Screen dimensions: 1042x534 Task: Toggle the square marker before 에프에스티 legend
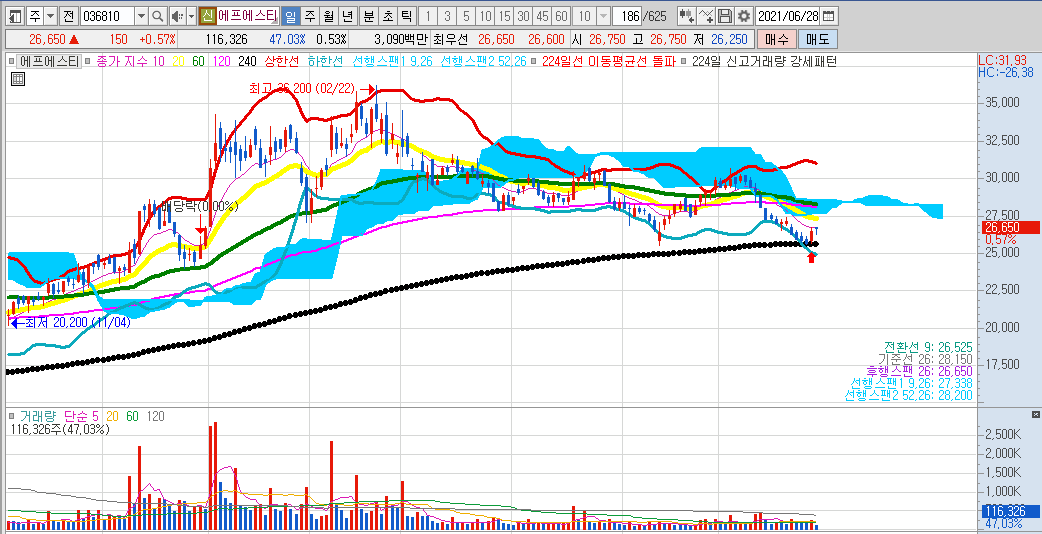pos(11,61)
